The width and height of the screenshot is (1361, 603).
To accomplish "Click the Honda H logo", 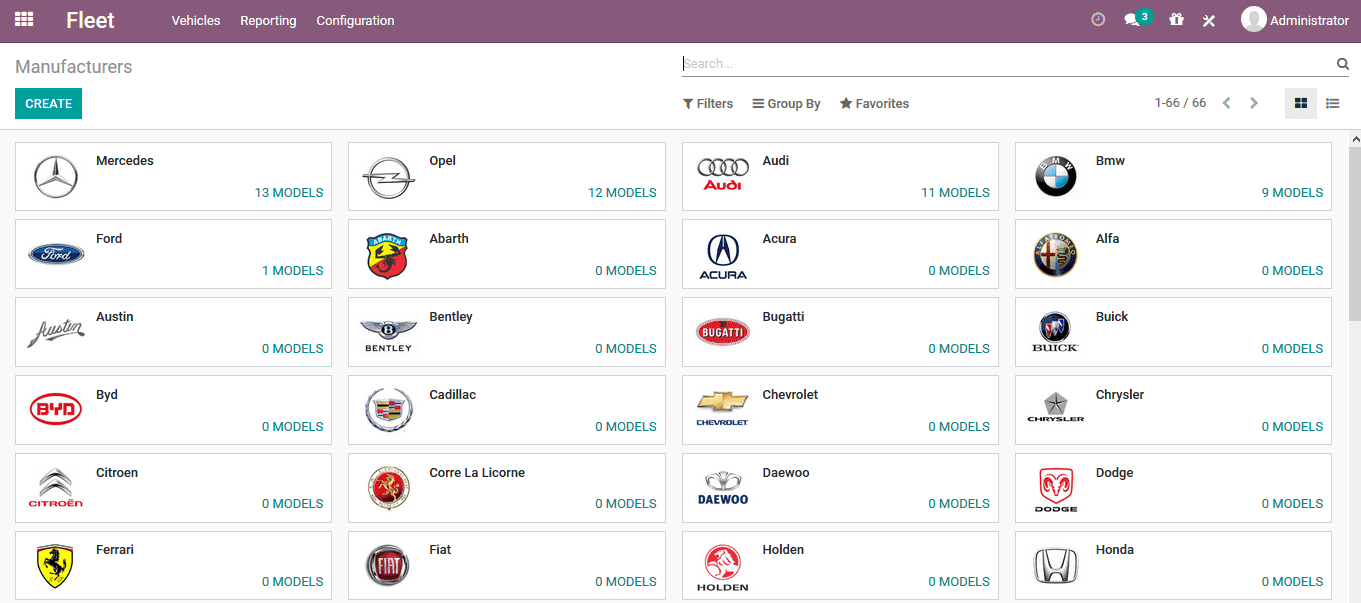I will click(x=1056, y=566).
